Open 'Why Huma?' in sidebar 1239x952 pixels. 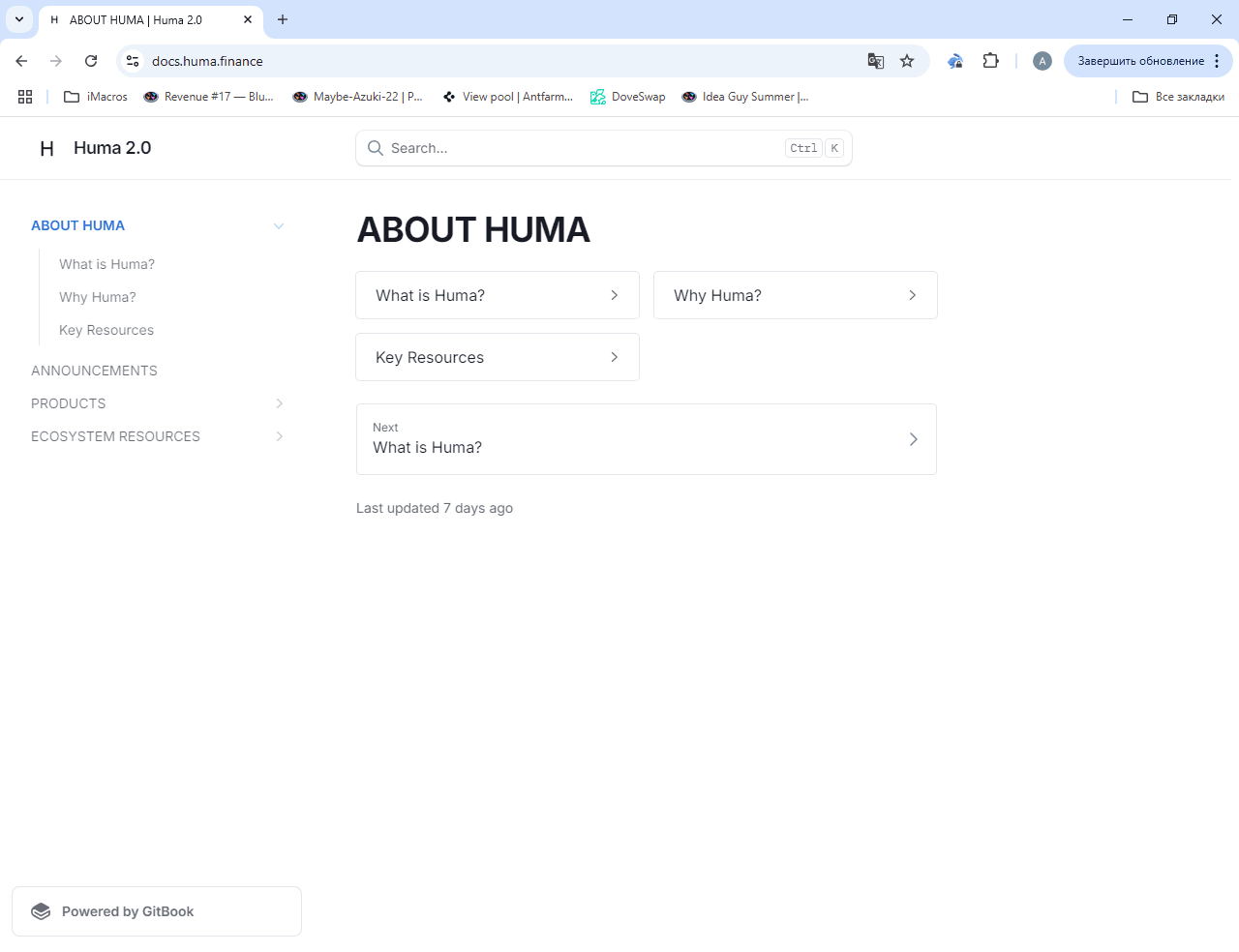tap(98, 297)
